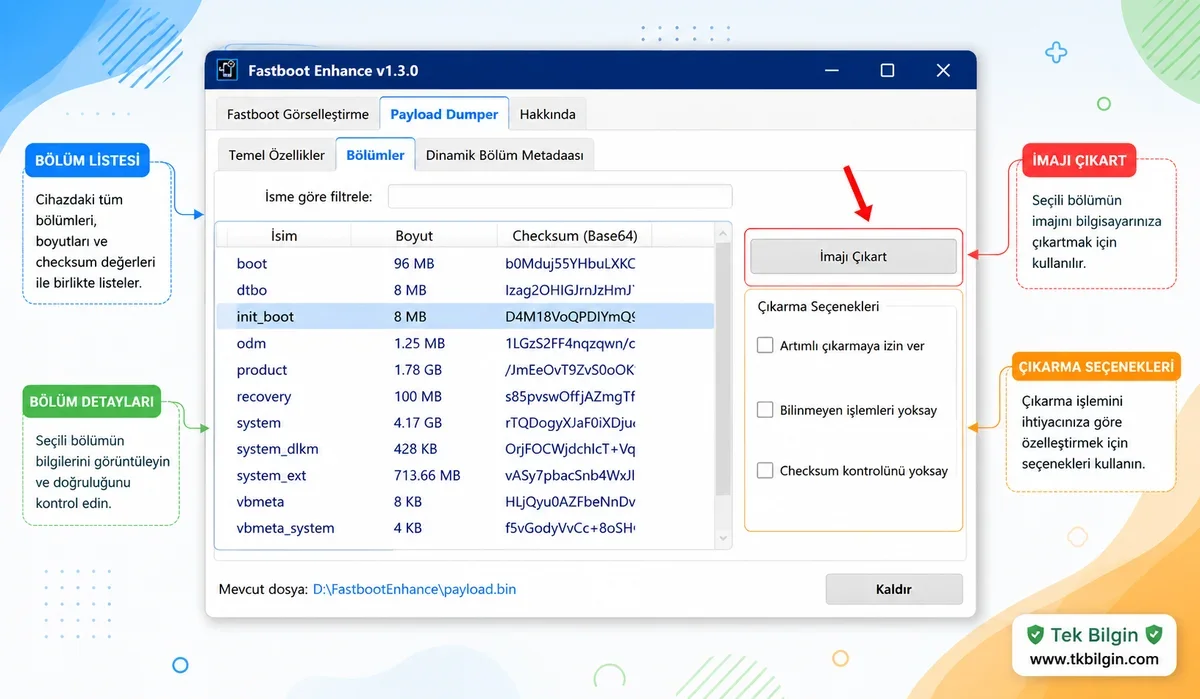Click the İmajı Çıkart button

coord(853,257)
